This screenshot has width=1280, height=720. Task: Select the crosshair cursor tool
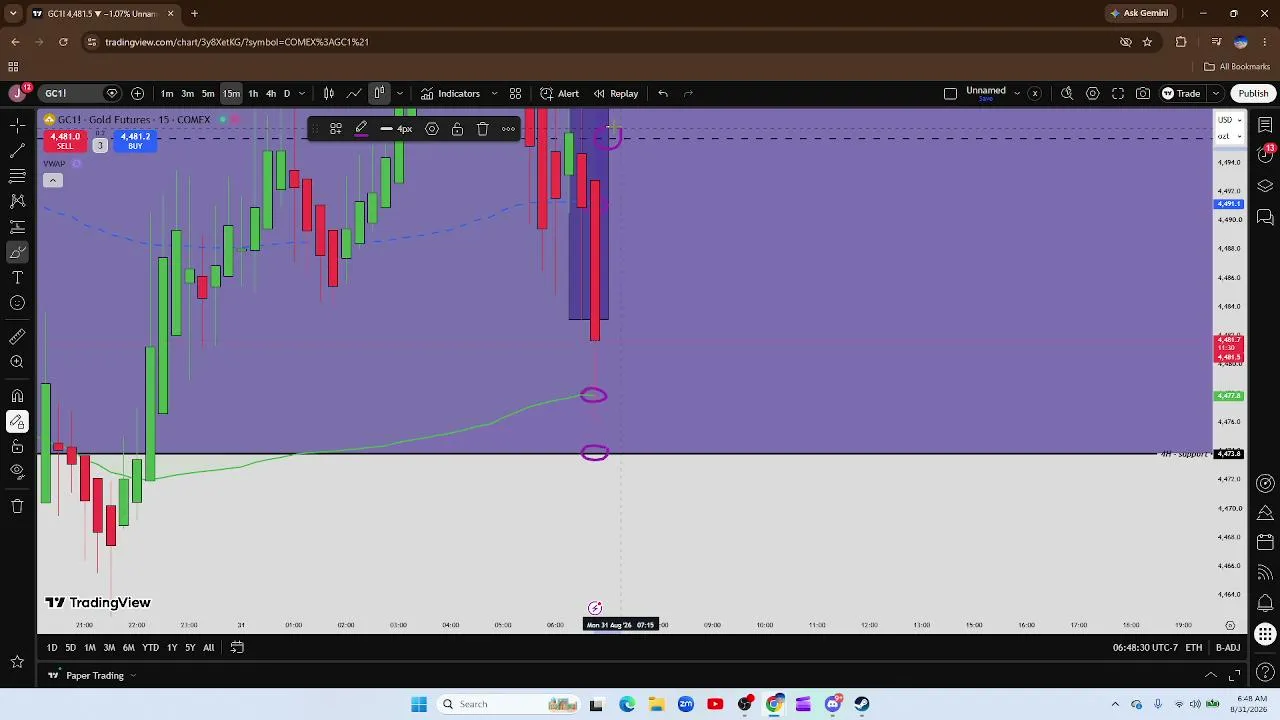(x=17, y=124)
